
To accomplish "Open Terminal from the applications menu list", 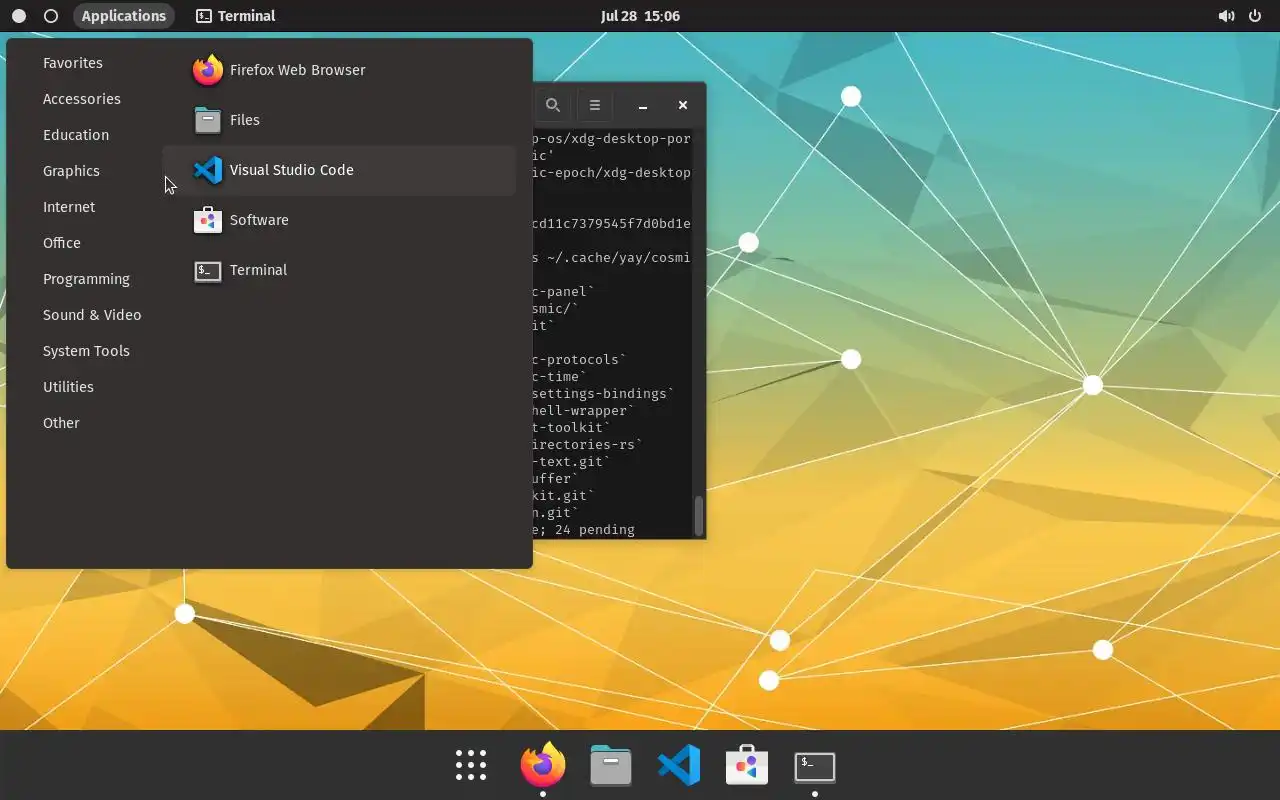I will click(339, 270).
